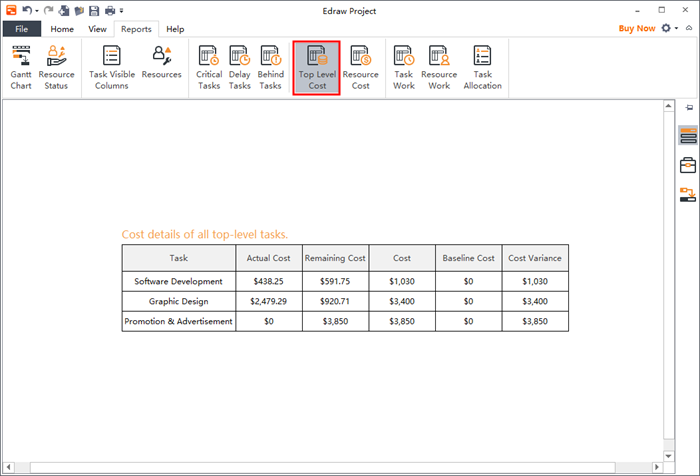Click the $591.75 remaining cost cell
Image resolution: width=700 pixels, height=476 pixels.
pyautogui.click(x=335, y=281)
